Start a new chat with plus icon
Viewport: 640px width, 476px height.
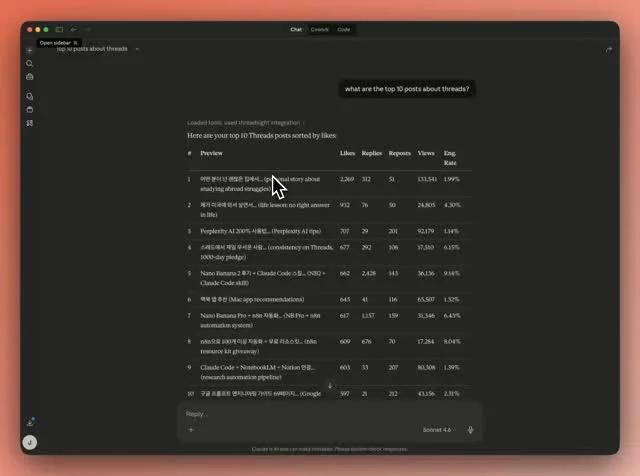pos(29,51)
